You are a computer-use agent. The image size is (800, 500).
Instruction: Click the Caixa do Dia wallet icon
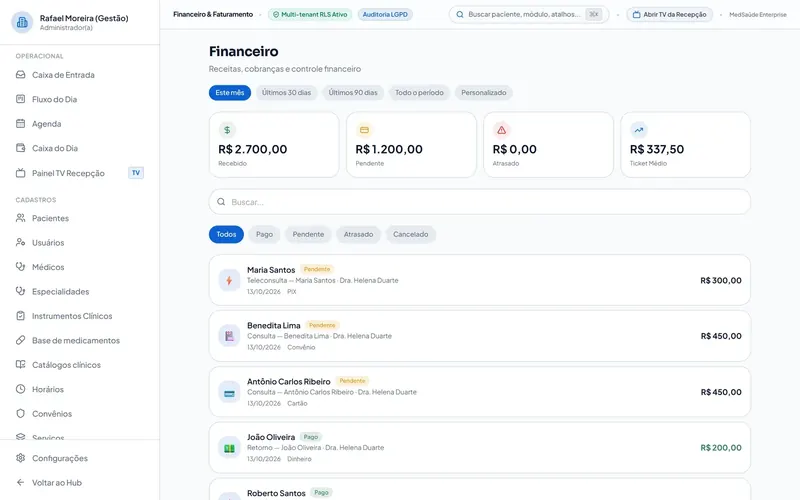click(20, 148)
